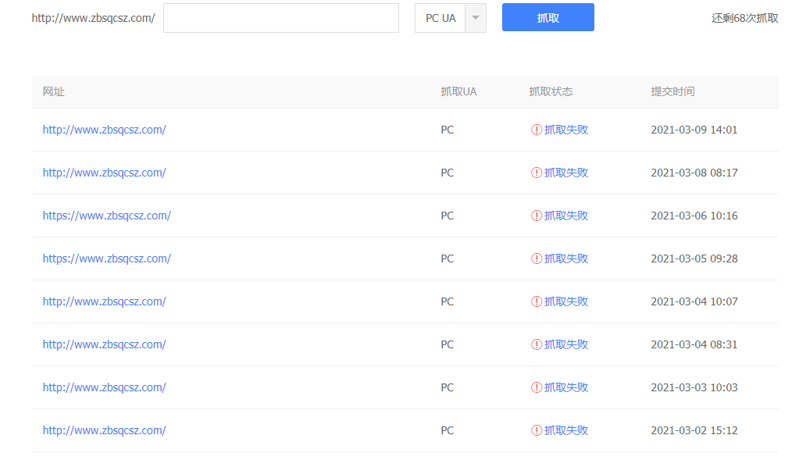Click the warning icon for 2021-03-05 09:28 row
This screenshot has width=799, height=460.
pyautogui.click(x=536, y=259)
